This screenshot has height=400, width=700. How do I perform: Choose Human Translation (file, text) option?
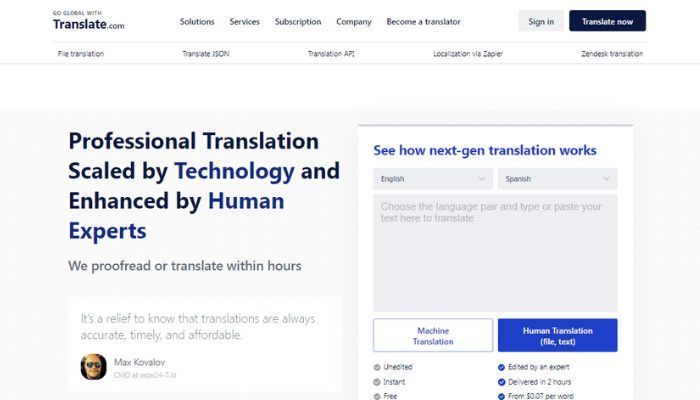[x=558, y=335]
